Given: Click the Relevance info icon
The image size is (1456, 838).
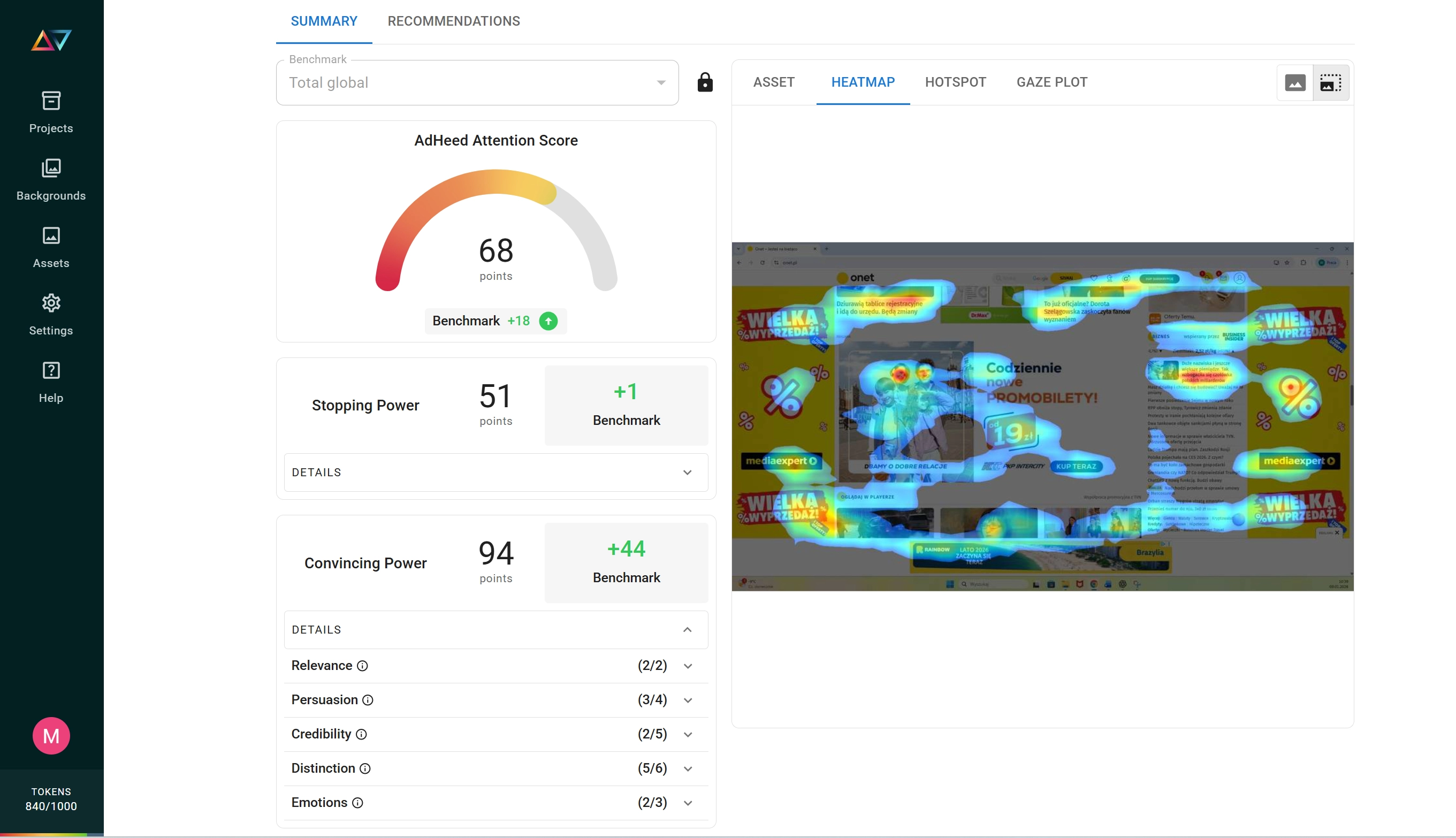Looking at the screenshot, I should 362,666.
